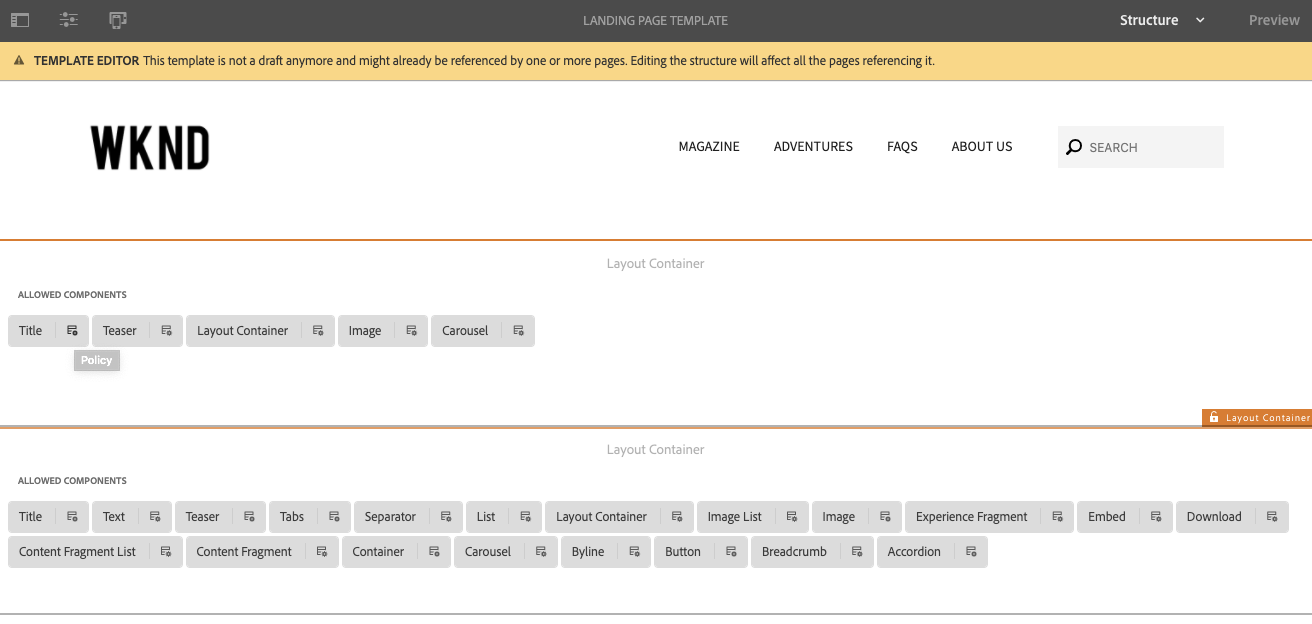Switch to Preview mode
Image resolution: width=1312 pixels, height=624 pixels.
[x=1274, y=20]
